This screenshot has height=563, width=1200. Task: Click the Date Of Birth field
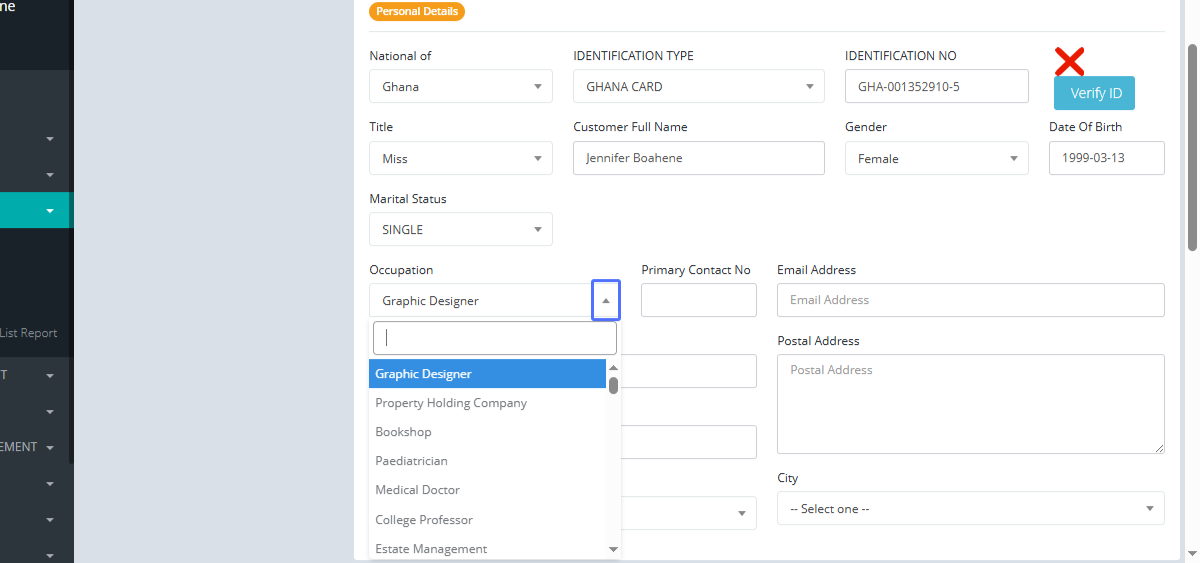1106,159
